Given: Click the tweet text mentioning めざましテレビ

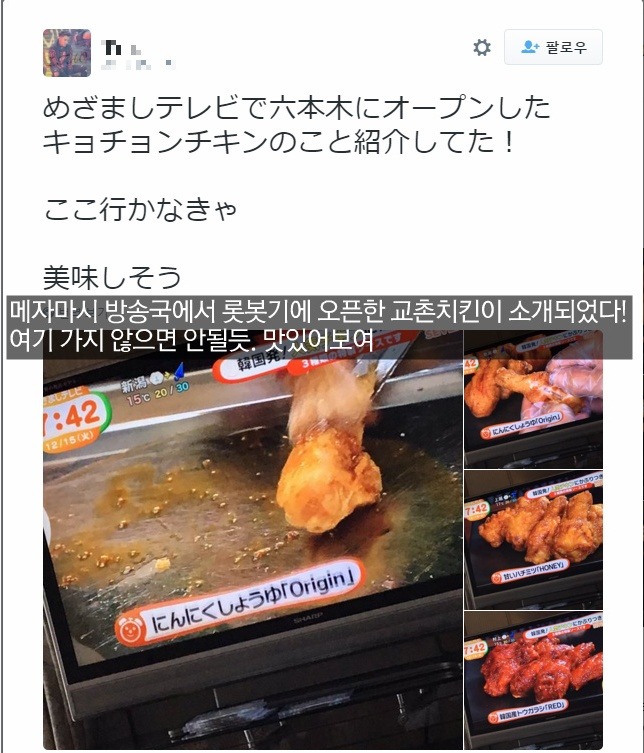Looking at the screenshot, I should [x=296, y=125].
